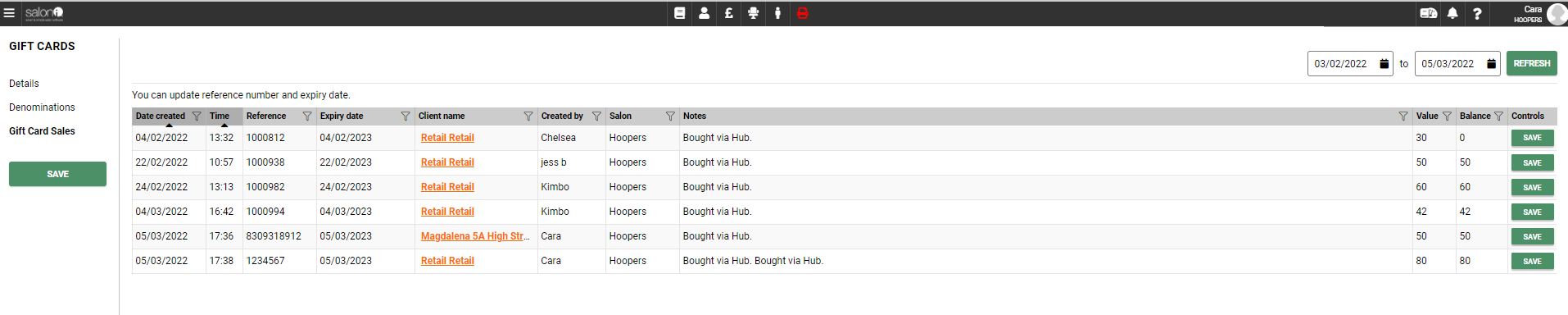Viewport: 1568px width, 315px height.
Task: Open Retail Retail link dated 22/02/2022
Action: 447,162
